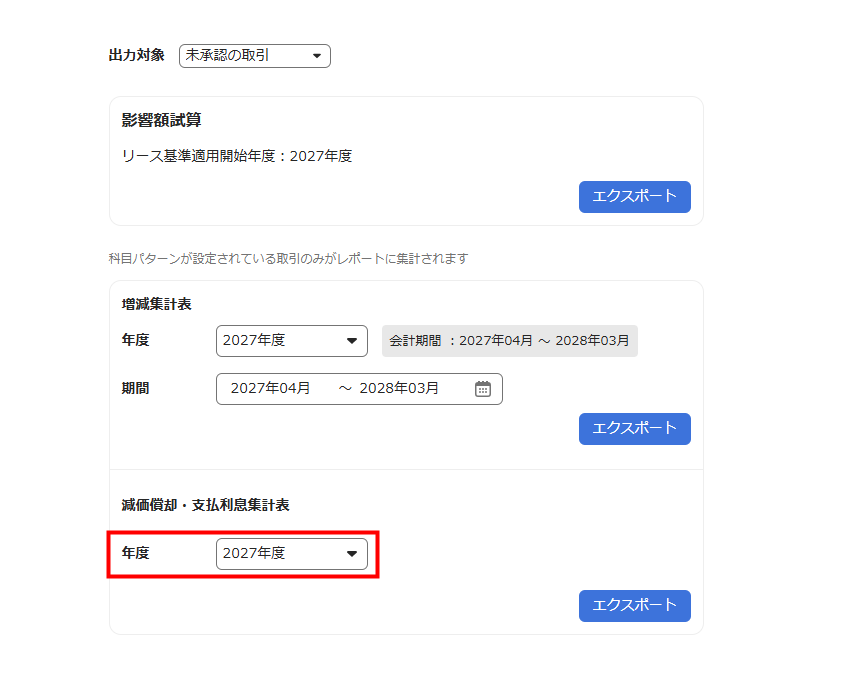Click the caret arrow in 減価償却・支払利息集計表 年度 selector
This screenshot has height=680, width=851.
(x=351, y=553)
